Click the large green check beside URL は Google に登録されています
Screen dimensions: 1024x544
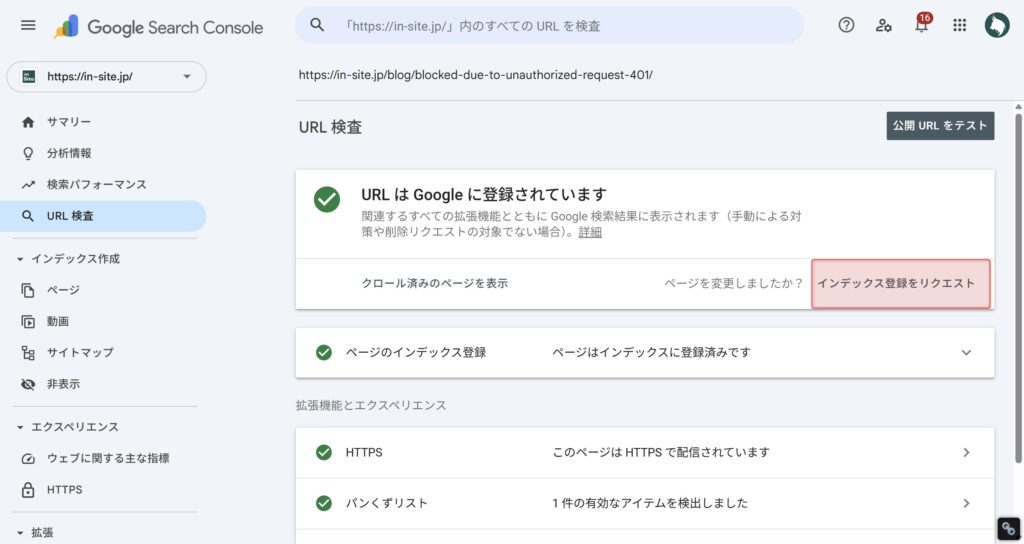pos(327,200)
